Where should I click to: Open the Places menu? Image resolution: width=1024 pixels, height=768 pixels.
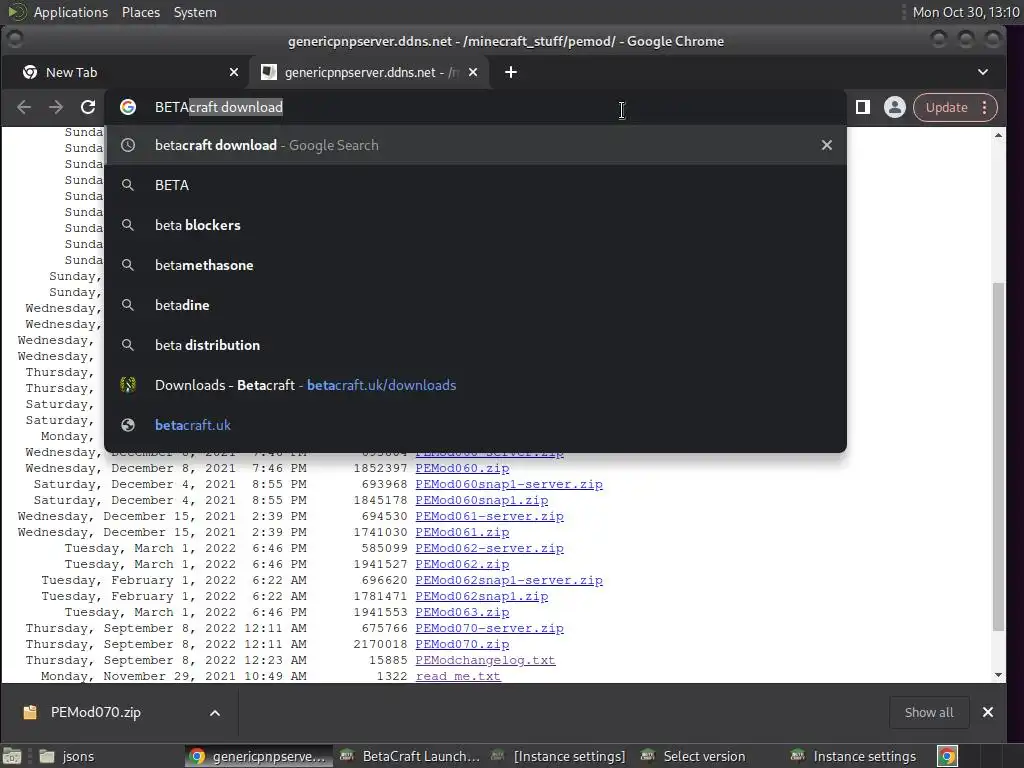[141, 12]
